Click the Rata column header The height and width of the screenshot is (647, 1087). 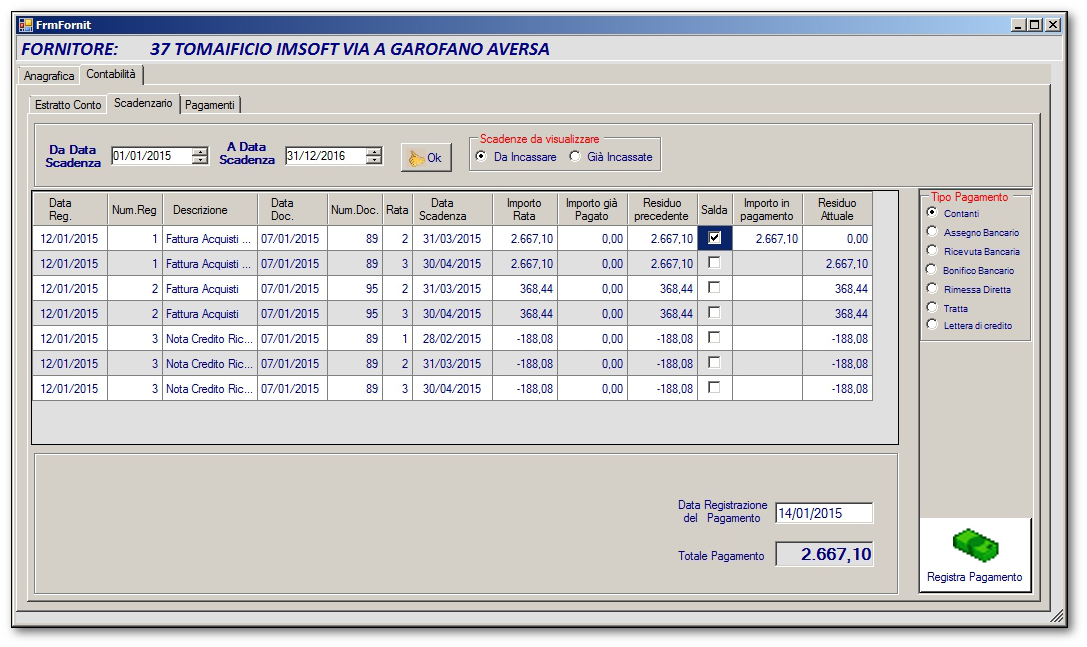[397, 209]
